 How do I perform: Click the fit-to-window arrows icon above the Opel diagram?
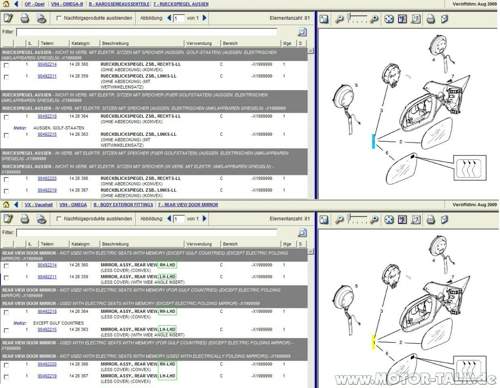[389, 19]
